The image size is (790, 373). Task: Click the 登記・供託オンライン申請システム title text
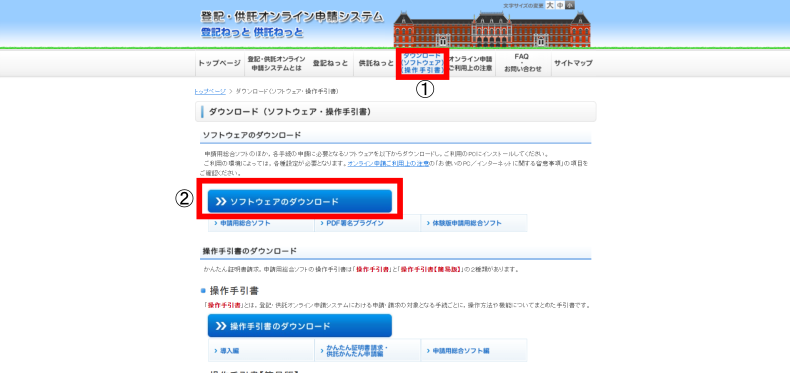[x=292, y=17]
